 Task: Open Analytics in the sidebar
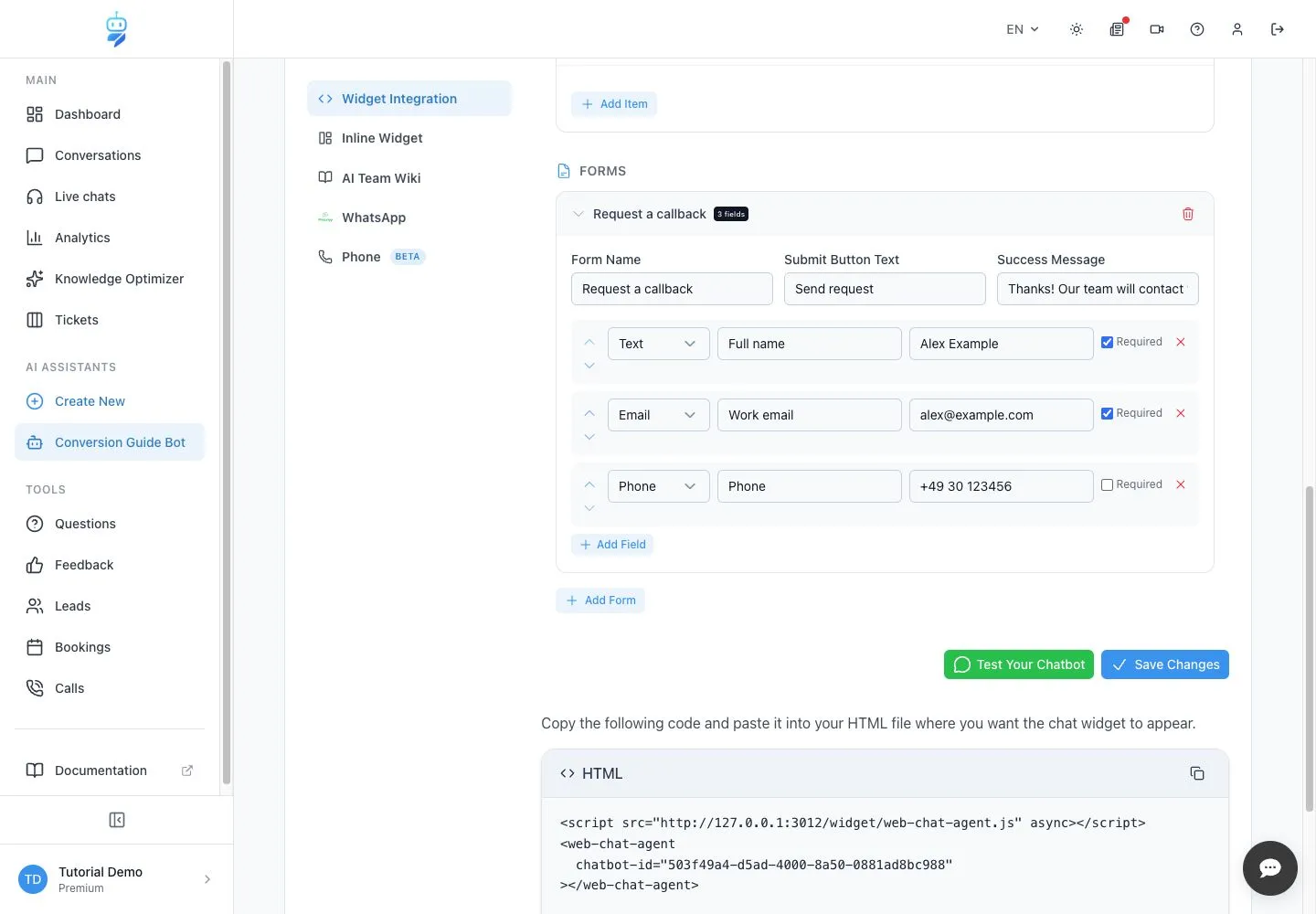click(110, 238)
